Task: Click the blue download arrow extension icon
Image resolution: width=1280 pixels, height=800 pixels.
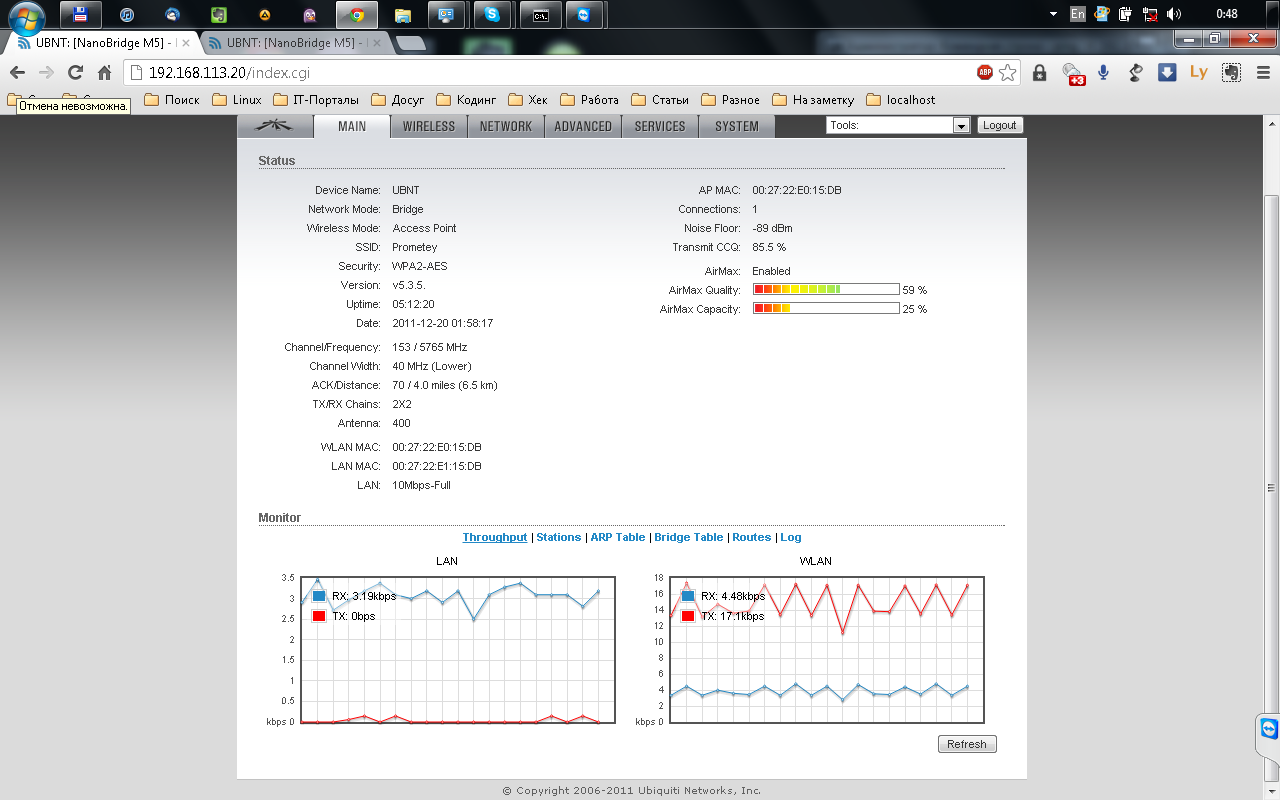Action: (x=1166, y=72)
